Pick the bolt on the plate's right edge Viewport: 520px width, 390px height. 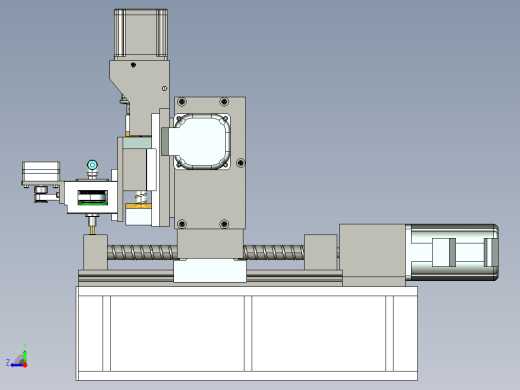(241, 163)
